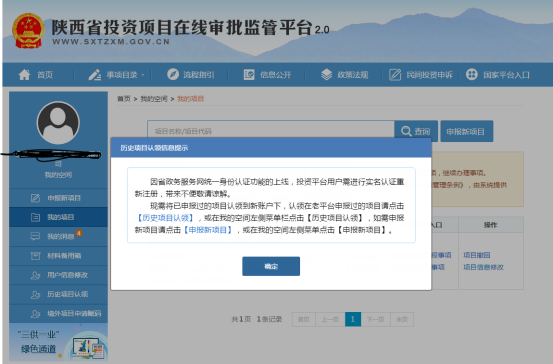This screenshot has width=553, height=364.
Task: Click the layers icon beside 政策法规
Action: (327, 75)
